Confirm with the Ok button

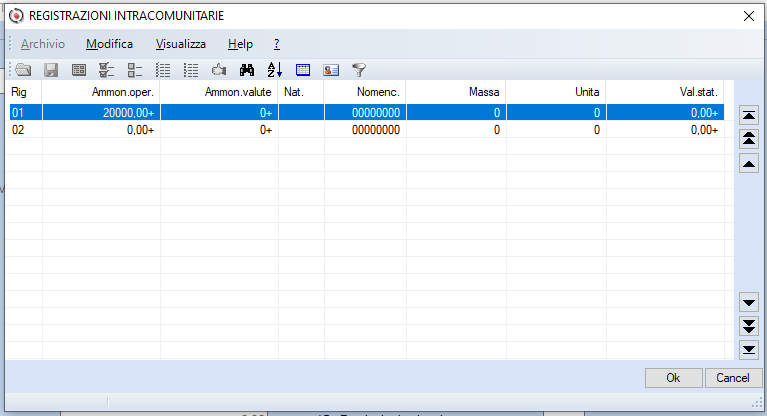pyautogui.click(x=674, y=378)
